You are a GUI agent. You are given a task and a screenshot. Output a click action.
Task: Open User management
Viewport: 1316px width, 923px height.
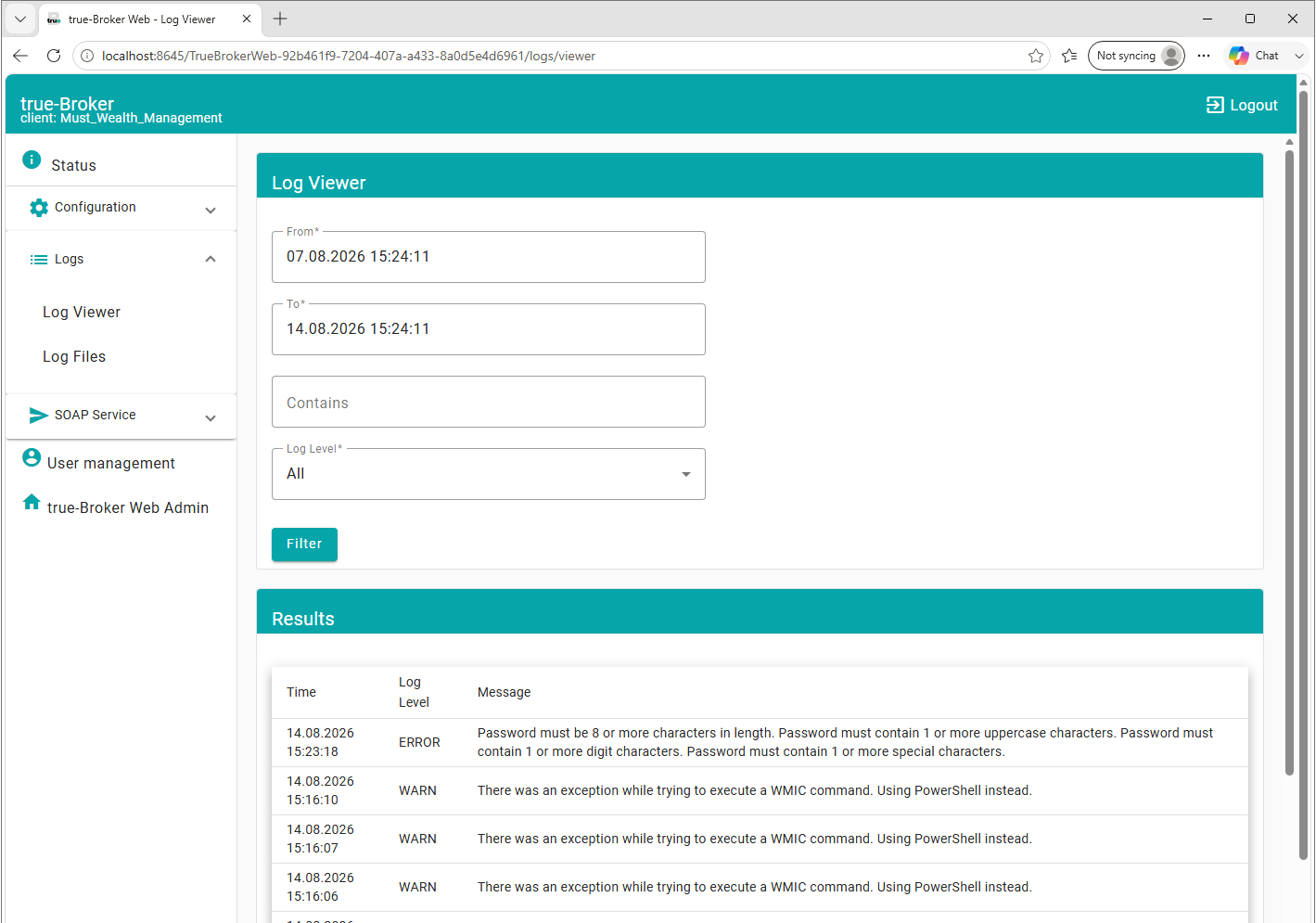[x=111, y=463]
